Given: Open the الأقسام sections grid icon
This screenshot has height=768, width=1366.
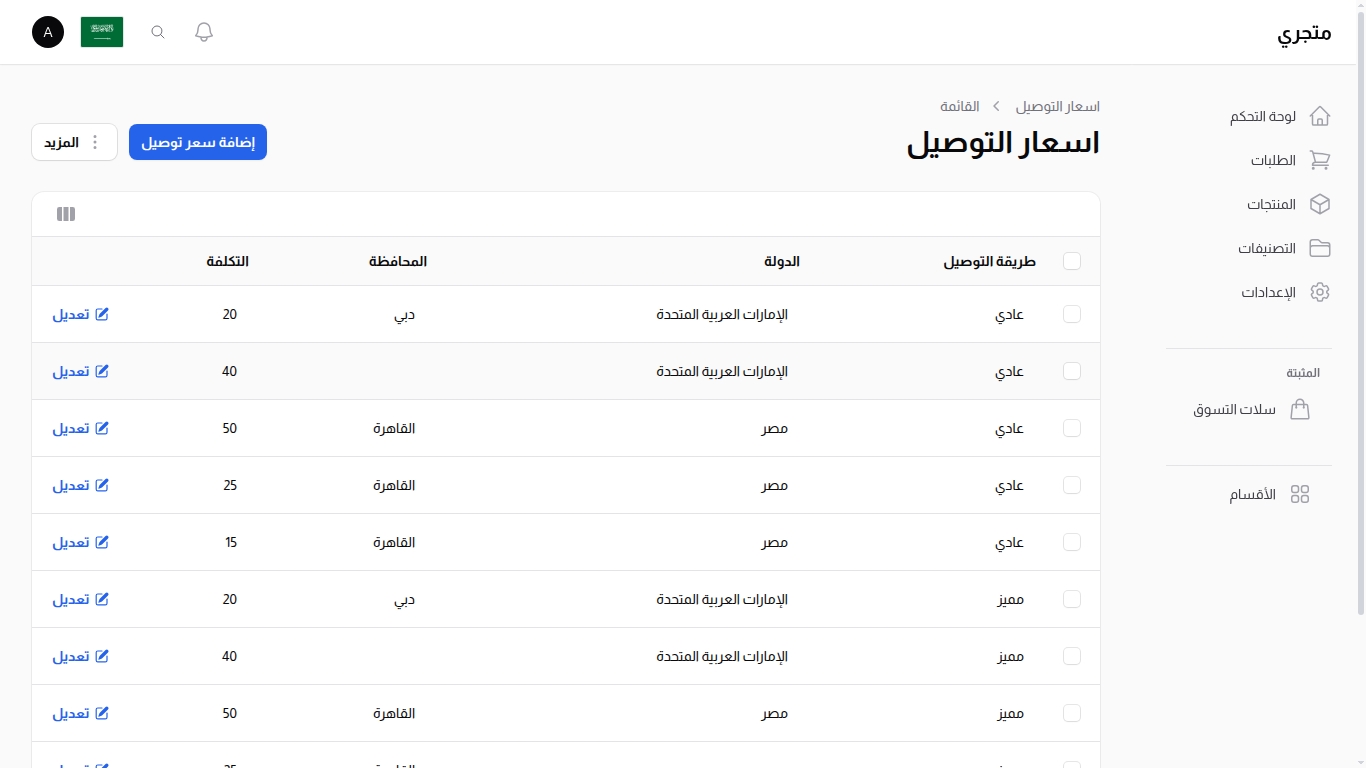Looking at the screenshot, I should [1300, 493].
